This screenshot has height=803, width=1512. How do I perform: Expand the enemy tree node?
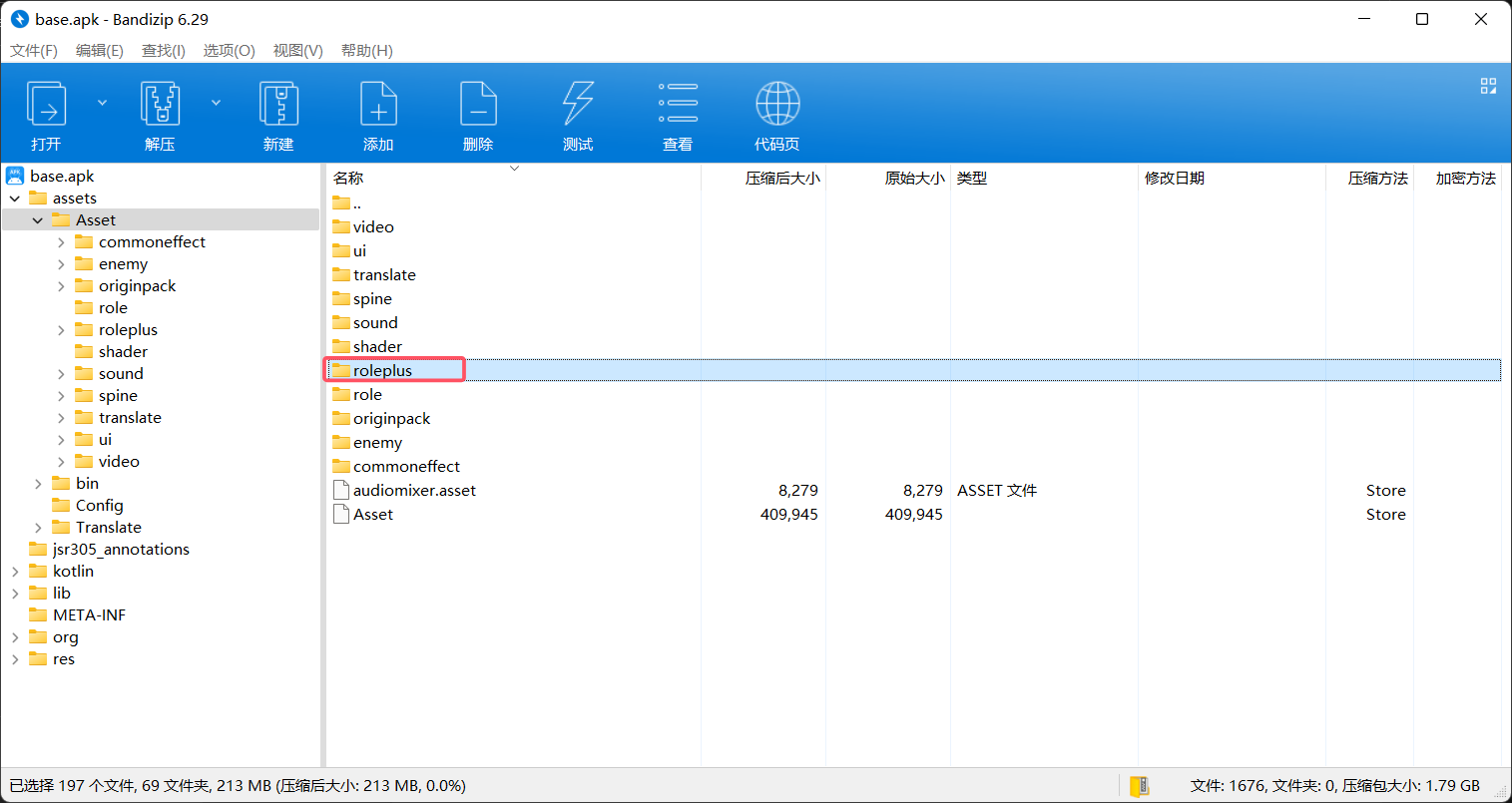[61, 264]
